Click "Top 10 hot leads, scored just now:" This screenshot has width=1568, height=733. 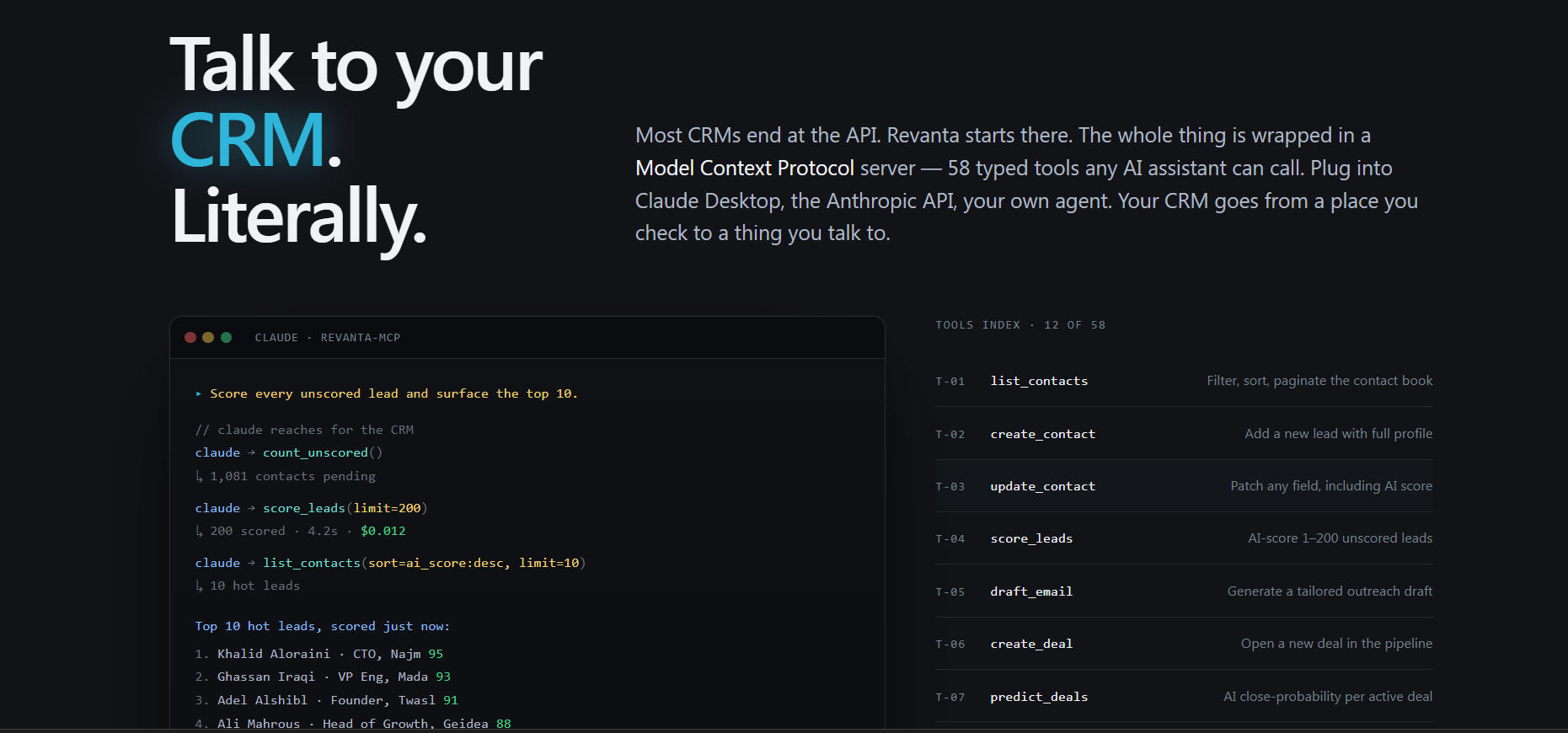[323, 626]
